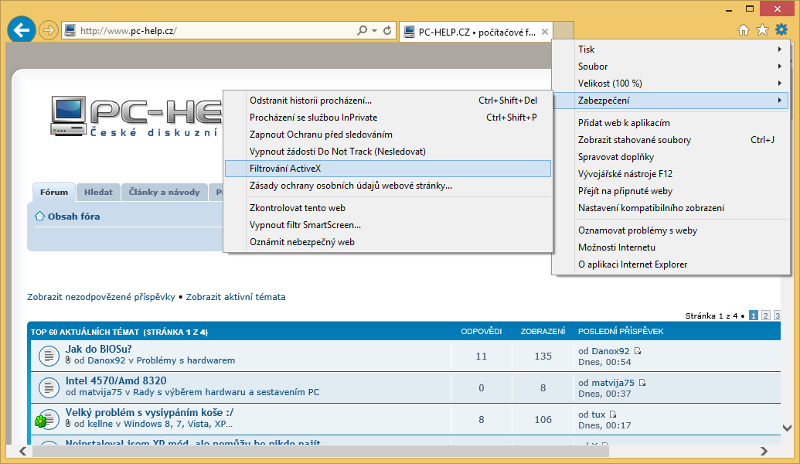Turn off SmartScreen filter menu item
This screenshot has height=464, width=800.
click(305, 225)
